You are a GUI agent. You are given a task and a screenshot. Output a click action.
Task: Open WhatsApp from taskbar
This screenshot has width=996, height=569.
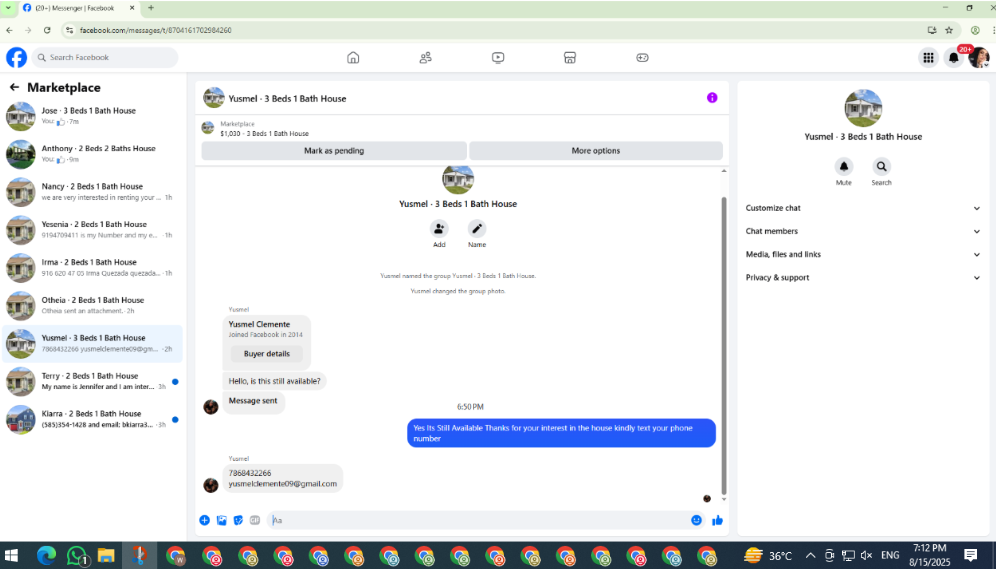point(77,556)
